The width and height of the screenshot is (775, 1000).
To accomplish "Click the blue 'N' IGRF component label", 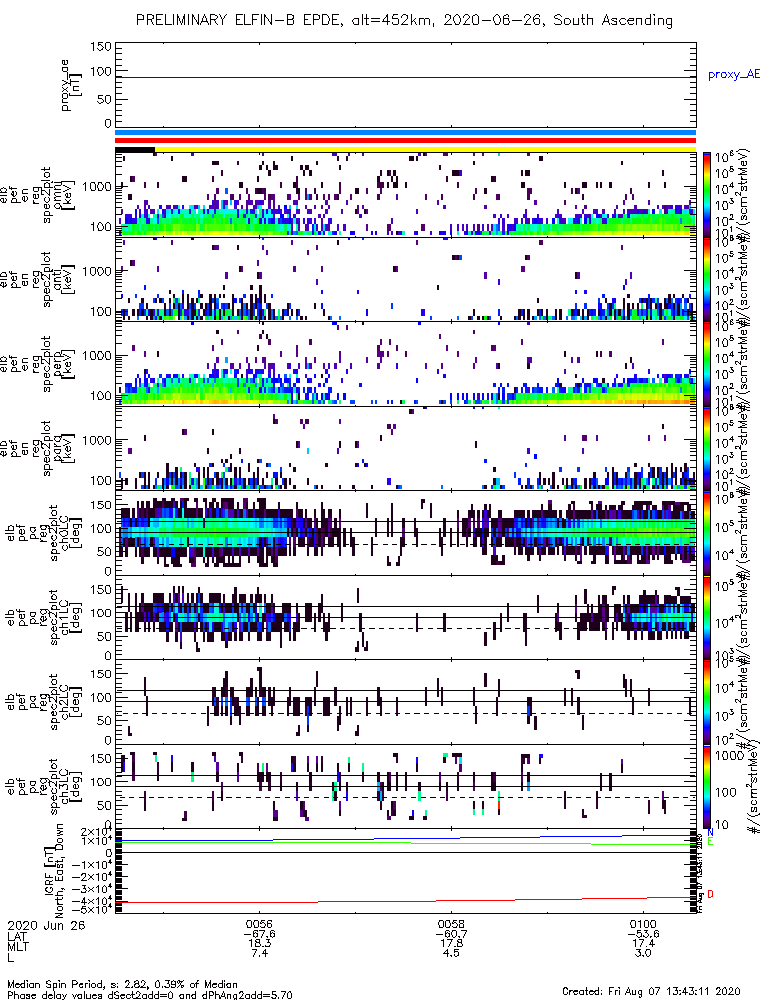I will tap(711, 833).
